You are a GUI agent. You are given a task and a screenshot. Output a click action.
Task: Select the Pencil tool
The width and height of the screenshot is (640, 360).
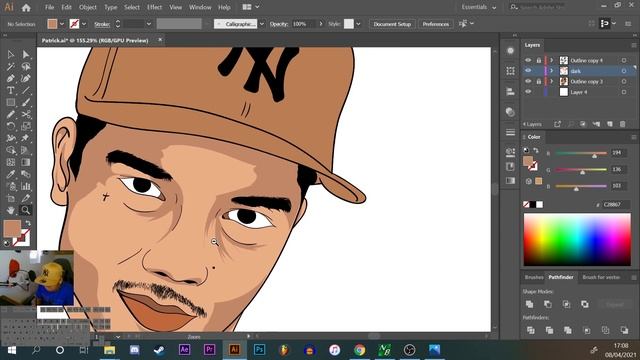tap(11, 114)
